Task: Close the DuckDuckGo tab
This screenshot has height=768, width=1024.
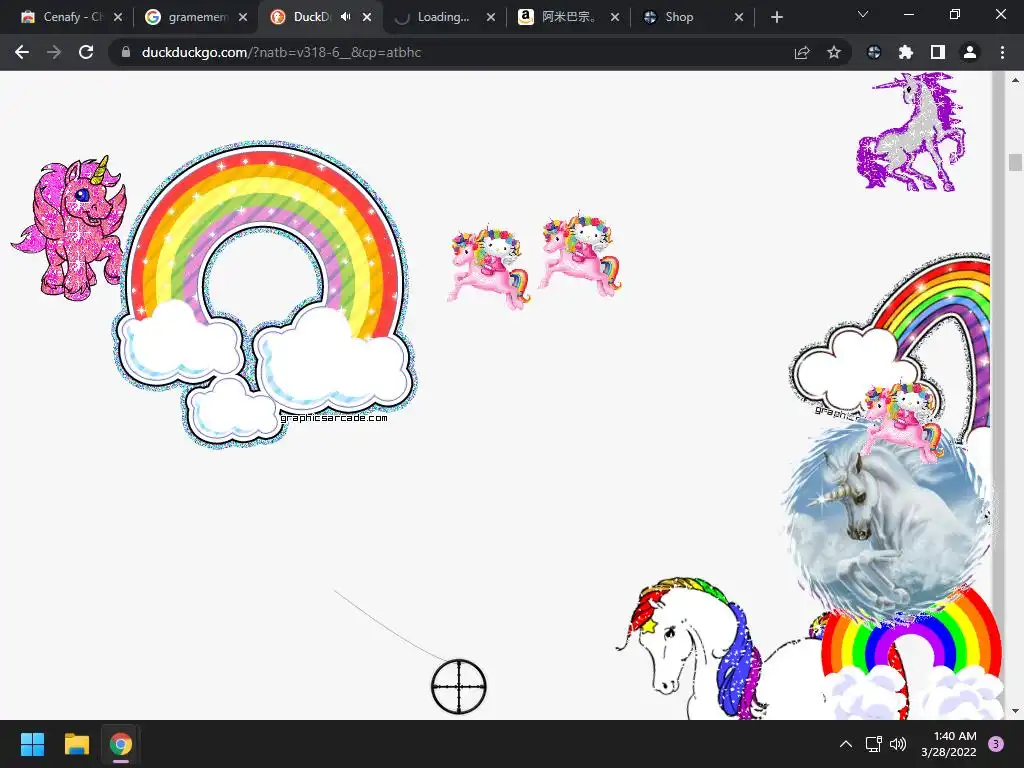Action: tap(367, 18)
